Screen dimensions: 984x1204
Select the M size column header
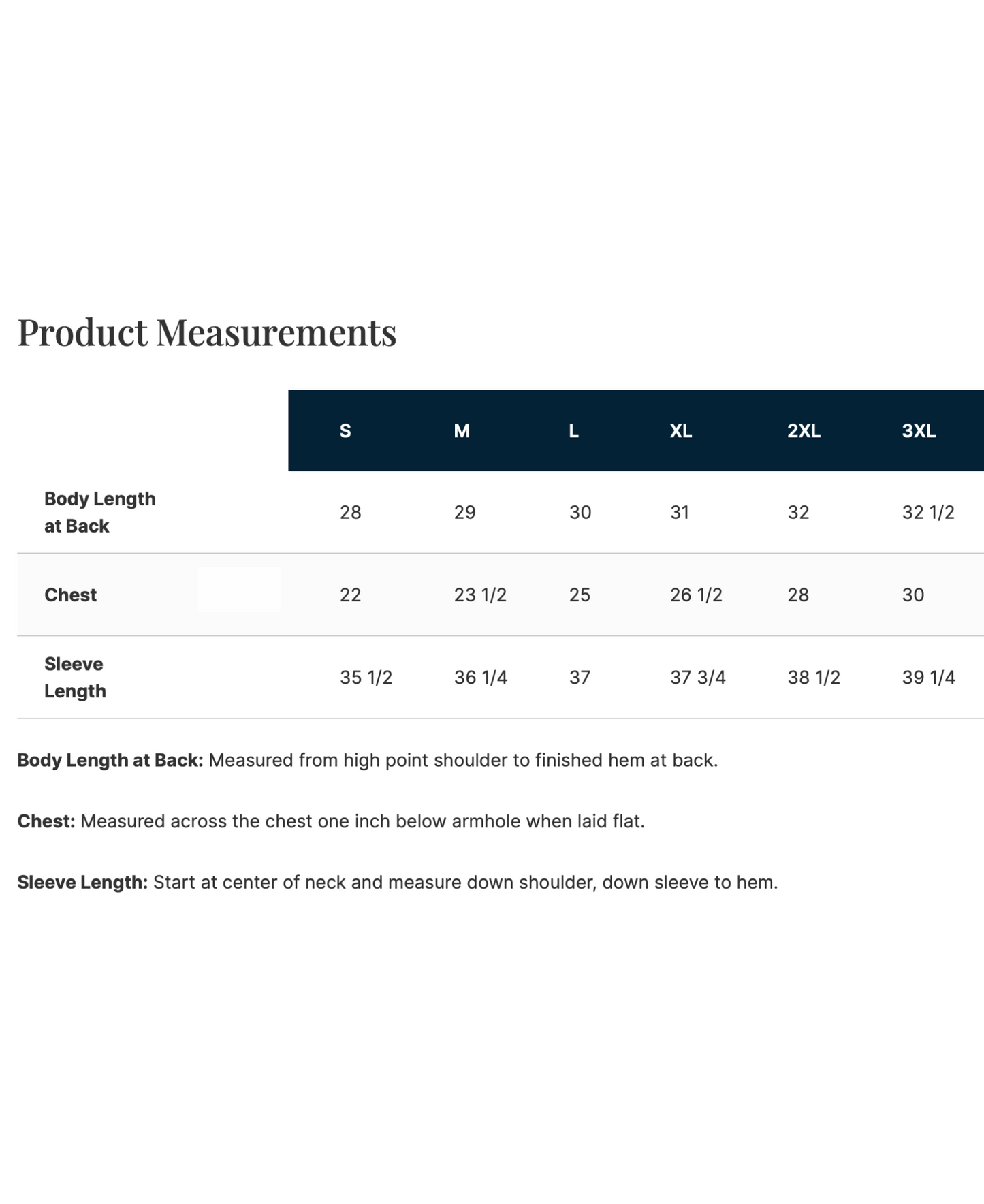click(462, 431)
